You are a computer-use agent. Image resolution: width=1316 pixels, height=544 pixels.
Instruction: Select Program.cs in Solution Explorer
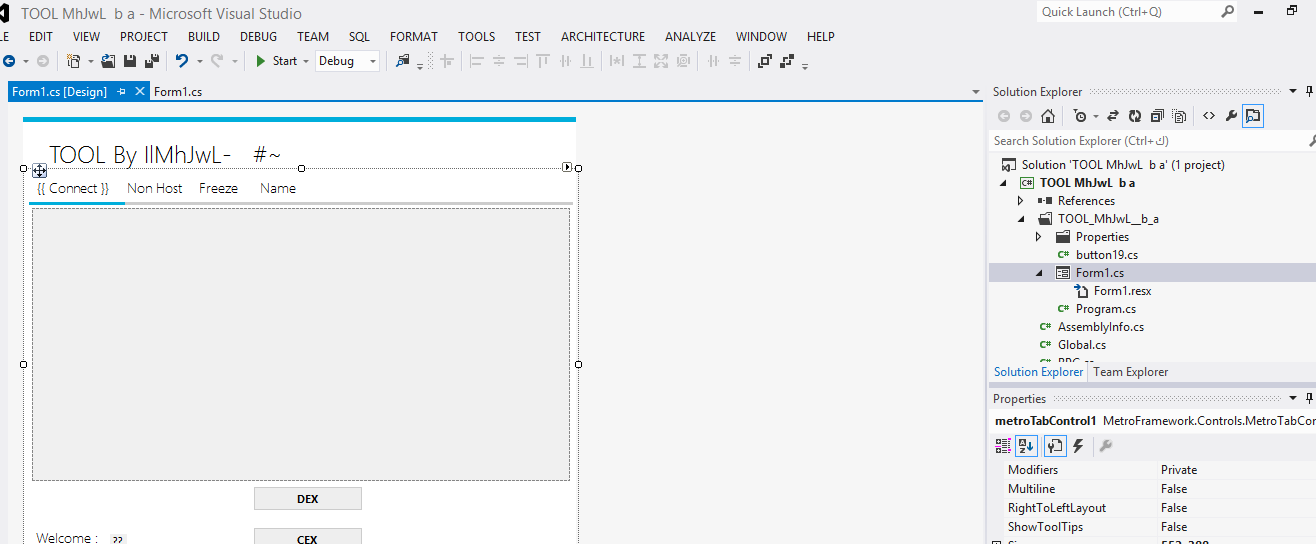coord(1105,309)
